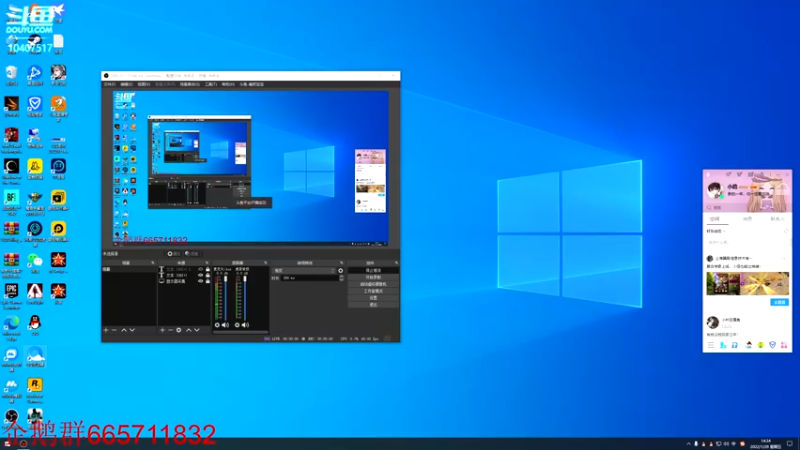The image size is (800, 450).
Task: Remove the selected scene with the minus icon
Action: tap(114, 330)
